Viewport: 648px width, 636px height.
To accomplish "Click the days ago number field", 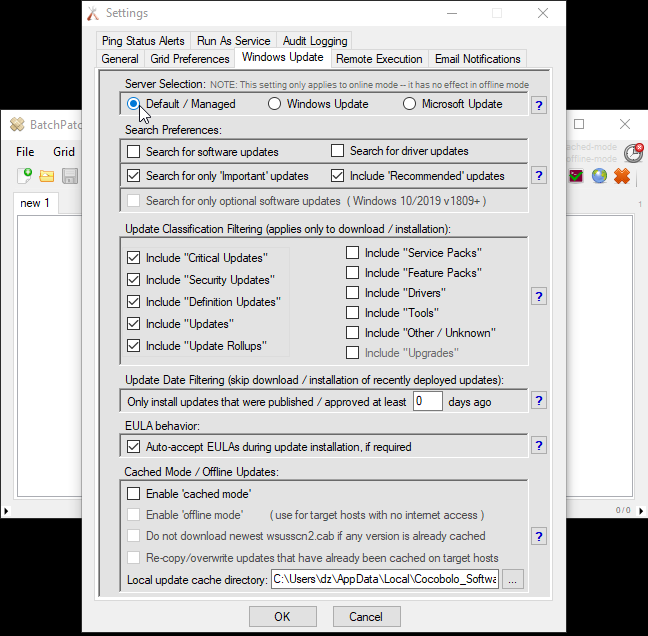I will point(428,401).
